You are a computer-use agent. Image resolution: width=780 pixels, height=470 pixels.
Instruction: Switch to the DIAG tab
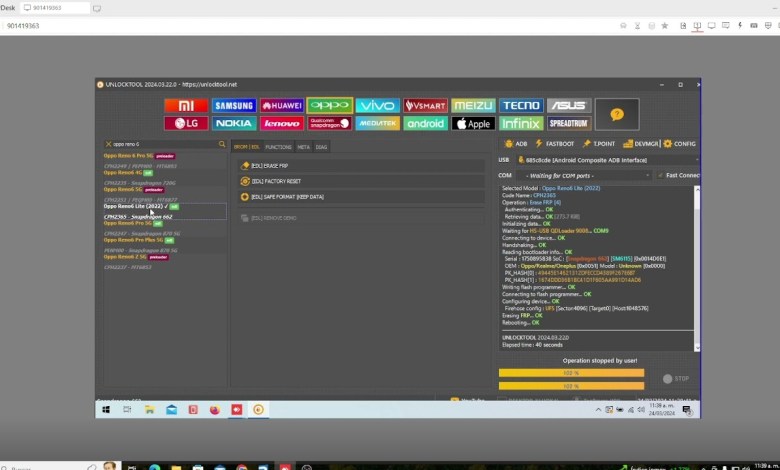point(321,147)
